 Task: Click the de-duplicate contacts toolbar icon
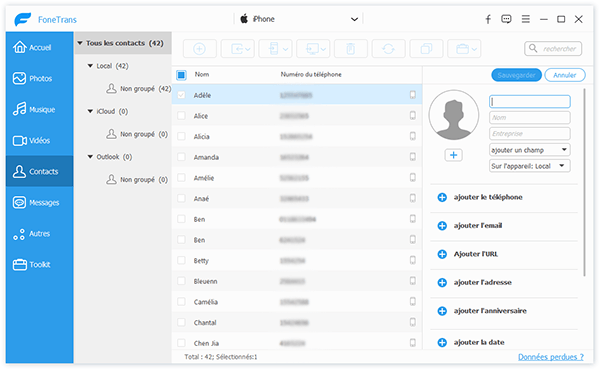(426, 49)
